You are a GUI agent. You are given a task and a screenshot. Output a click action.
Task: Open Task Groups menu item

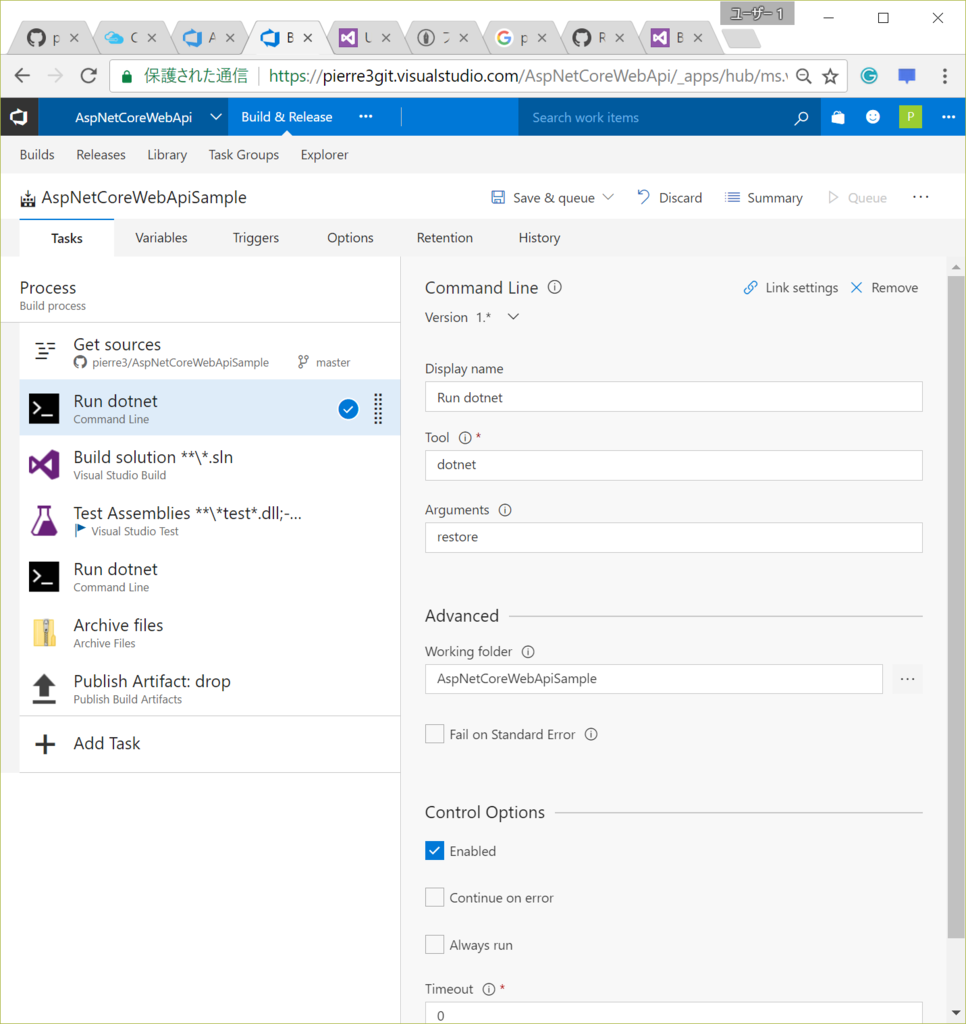pos(244,155)
